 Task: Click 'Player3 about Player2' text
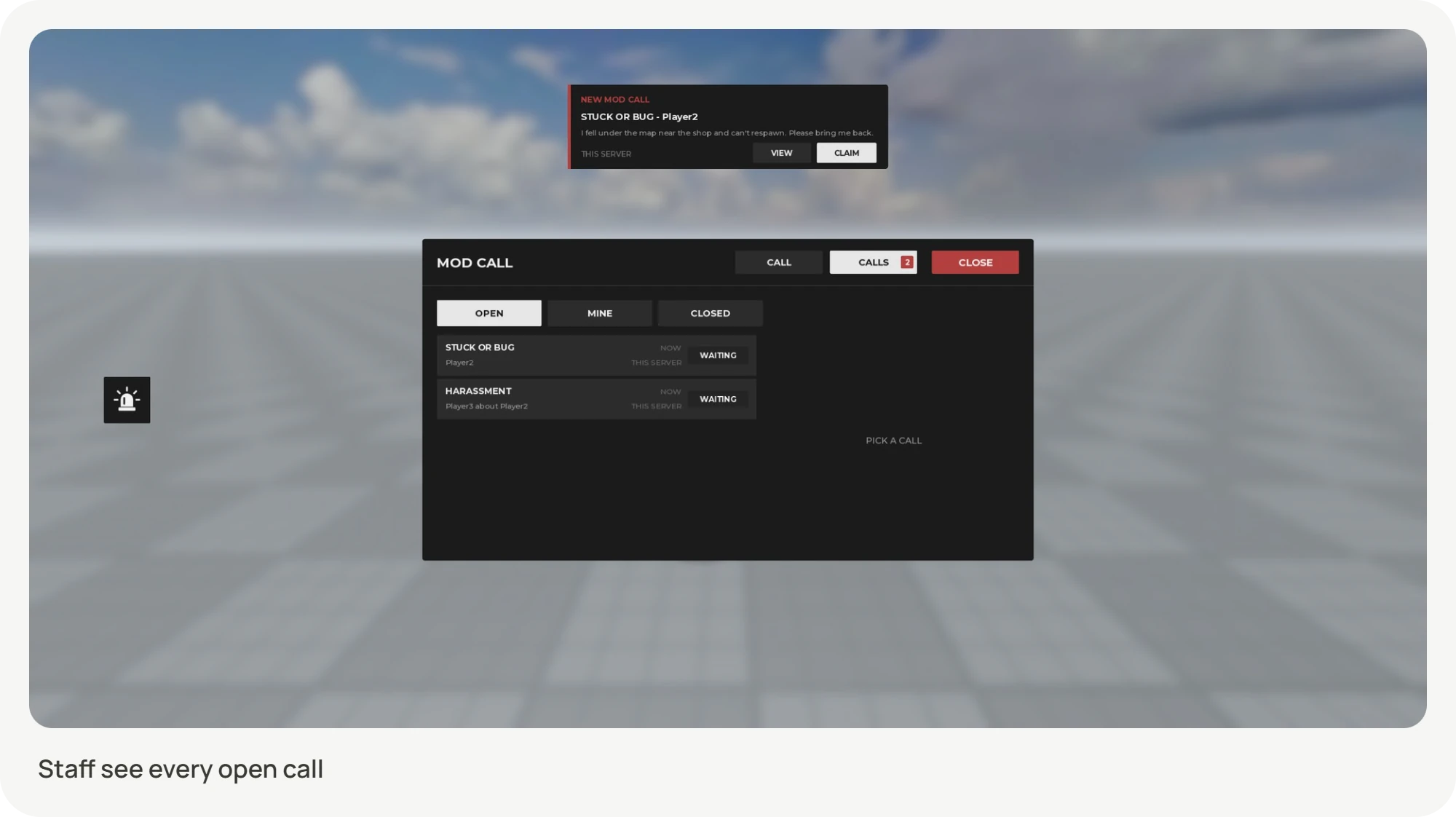[x=486, y=406]
